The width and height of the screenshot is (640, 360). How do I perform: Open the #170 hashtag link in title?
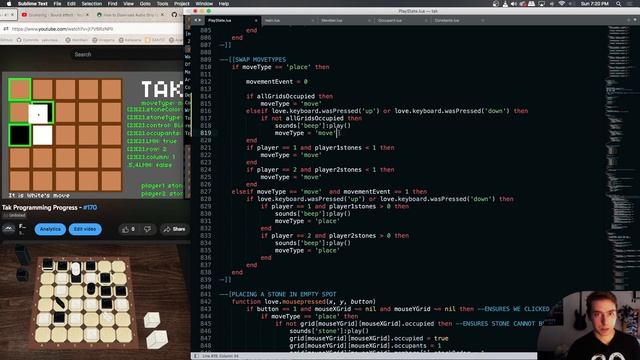tap(90, 208)
